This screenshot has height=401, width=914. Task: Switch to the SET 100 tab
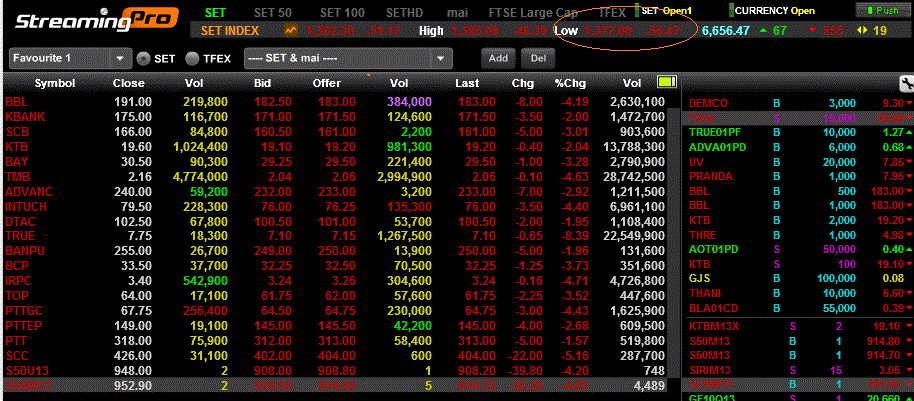click(343, 12)
